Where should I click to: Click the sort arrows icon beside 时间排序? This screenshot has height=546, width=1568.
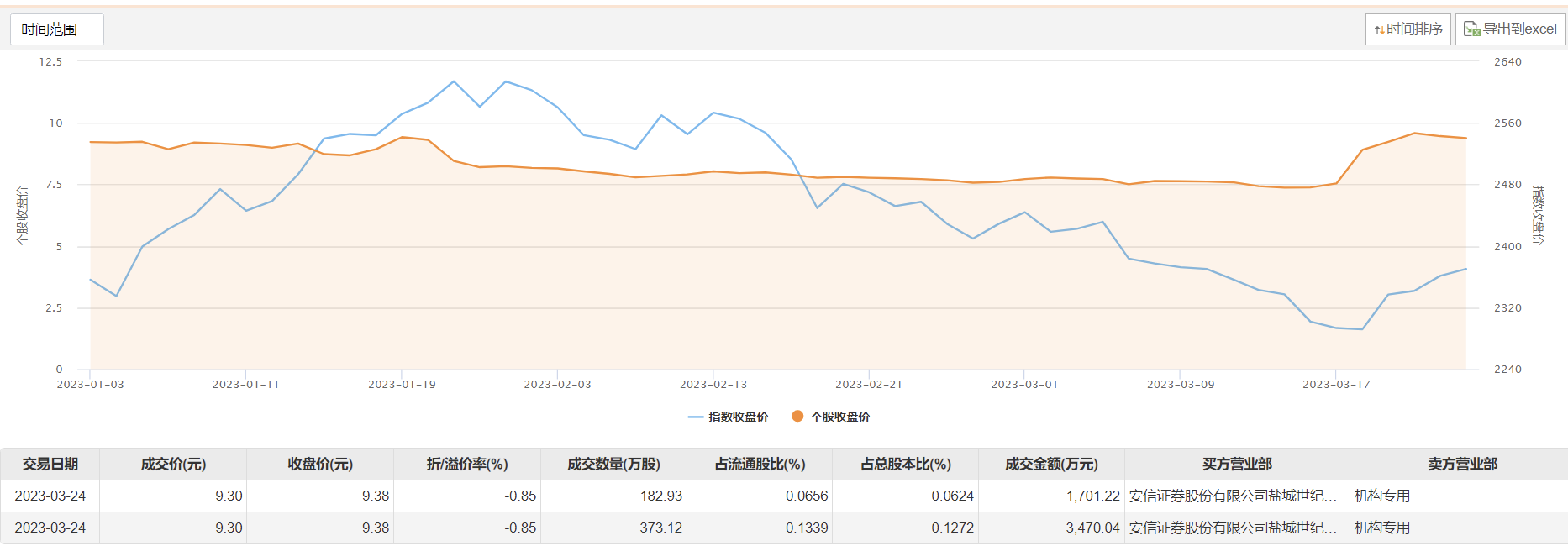click(1379, 30)
